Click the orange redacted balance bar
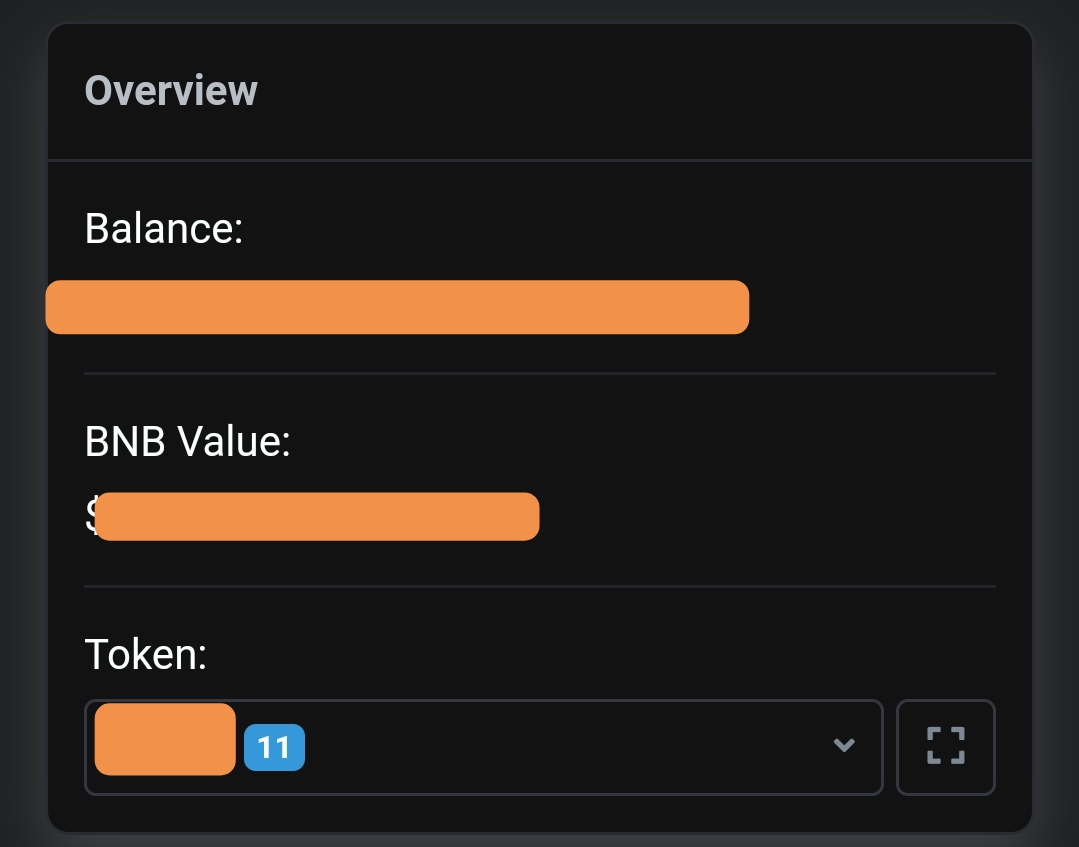The height and width of the screenshot is (847, 1079). 396,307
